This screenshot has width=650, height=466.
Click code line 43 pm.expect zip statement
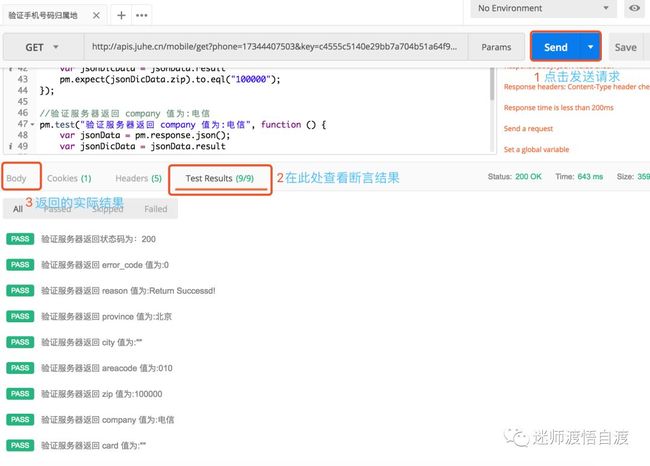point(170,79)
